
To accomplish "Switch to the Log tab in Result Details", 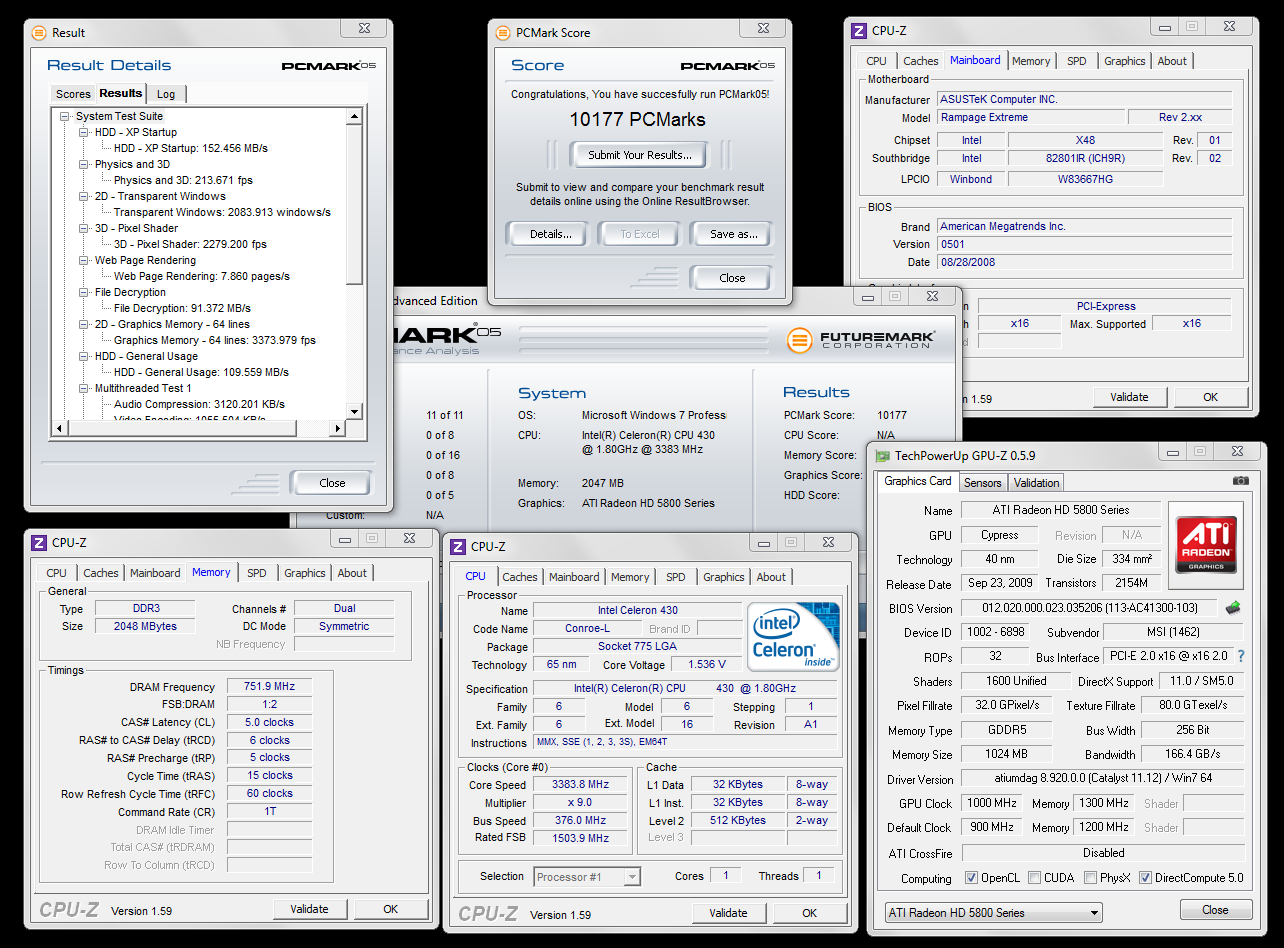I will (166, 94).
